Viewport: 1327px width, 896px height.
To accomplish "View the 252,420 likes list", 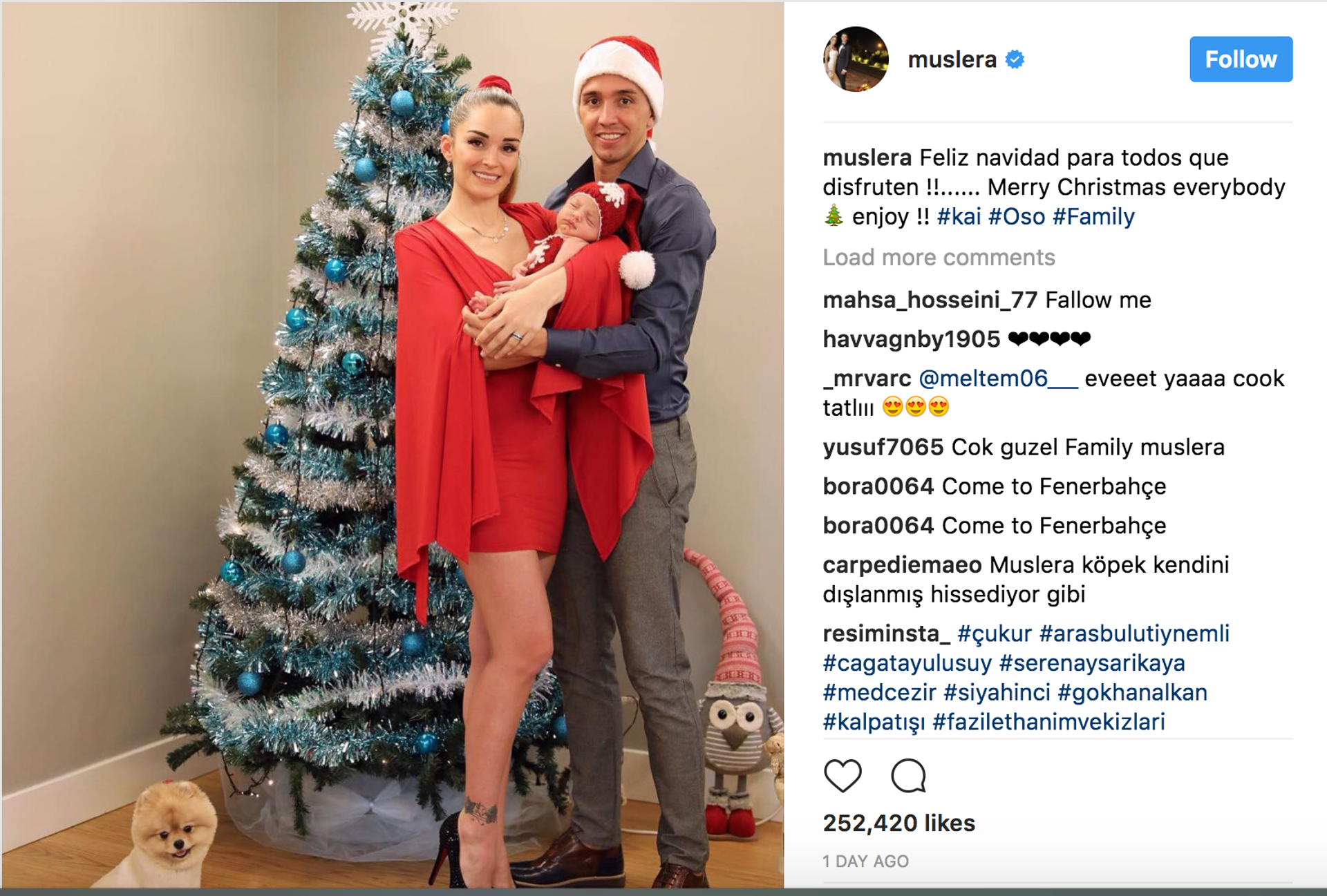I will coord(898,823).
